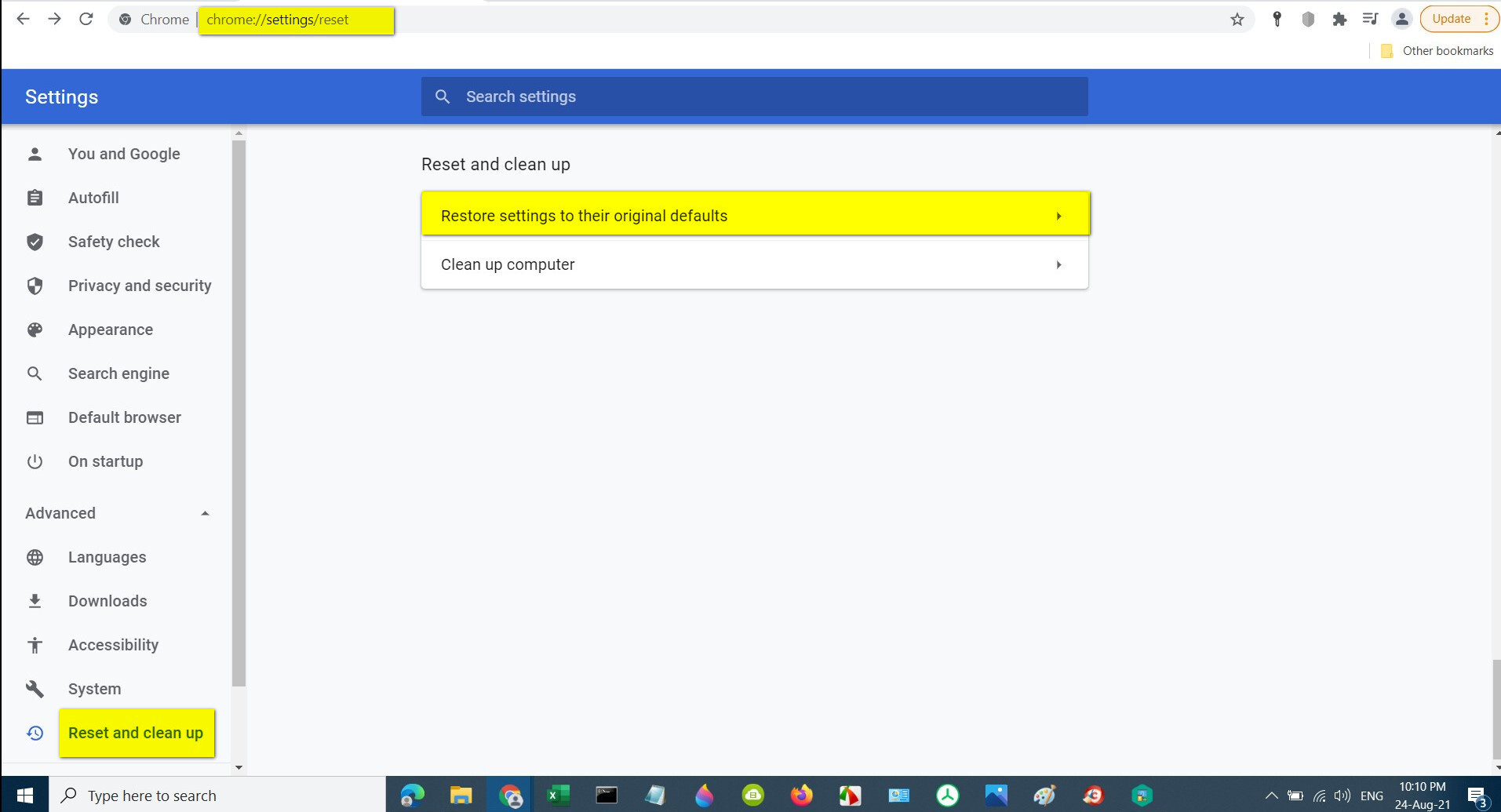This screenshot has height=812, width=1501.
Task: Open Appearance palette icon section
Action: coord(35,330)
